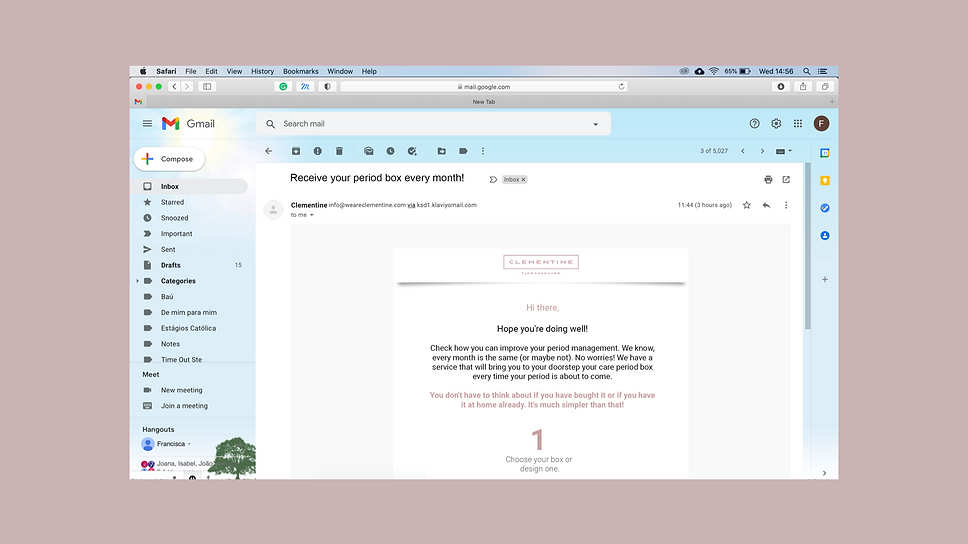The image size is (968, 544).
Task: Open the Keep side panel
Action: [825, 180]
